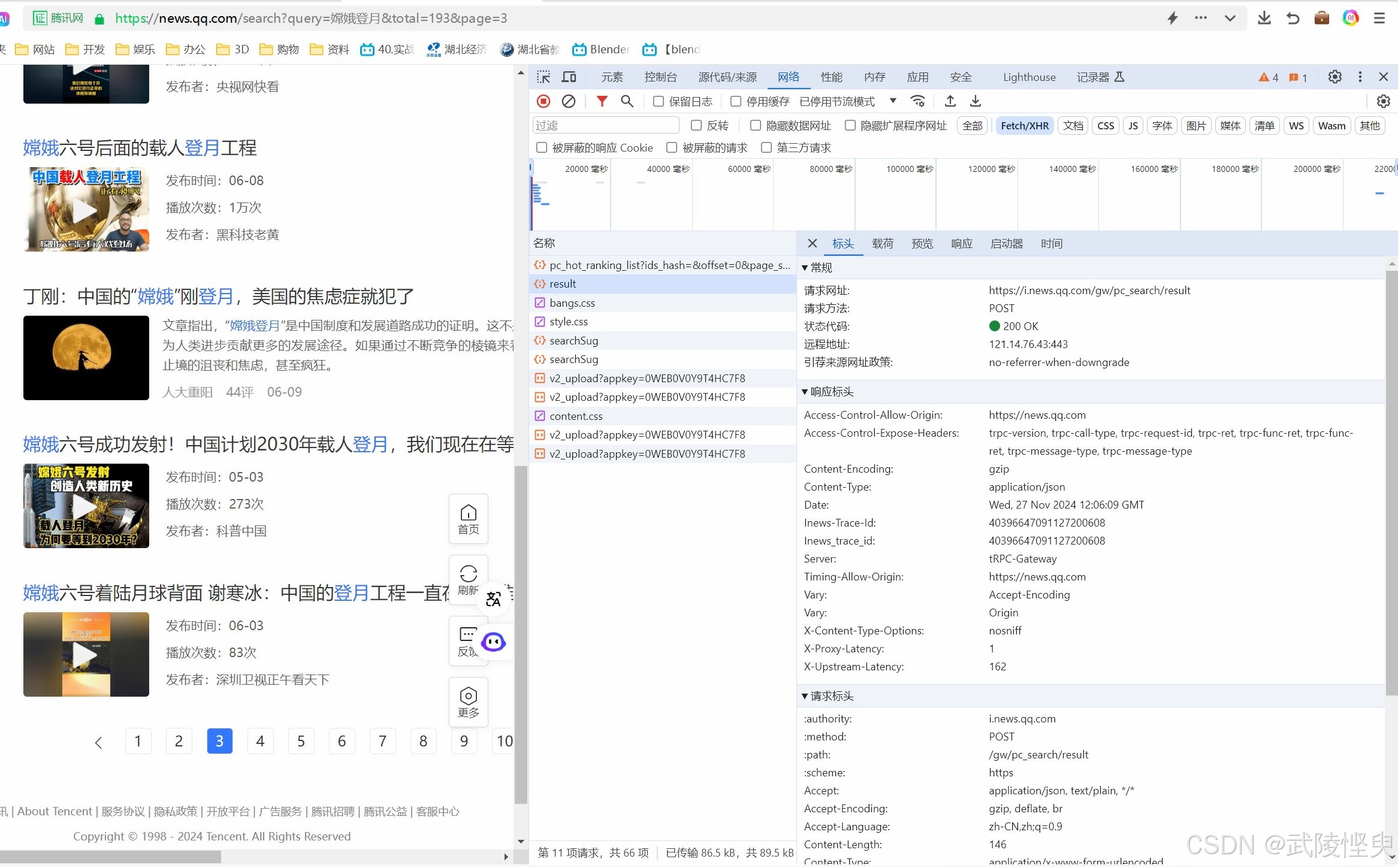Click the stop recording network log icon
1398x868 pixels.
coord(544,101)
